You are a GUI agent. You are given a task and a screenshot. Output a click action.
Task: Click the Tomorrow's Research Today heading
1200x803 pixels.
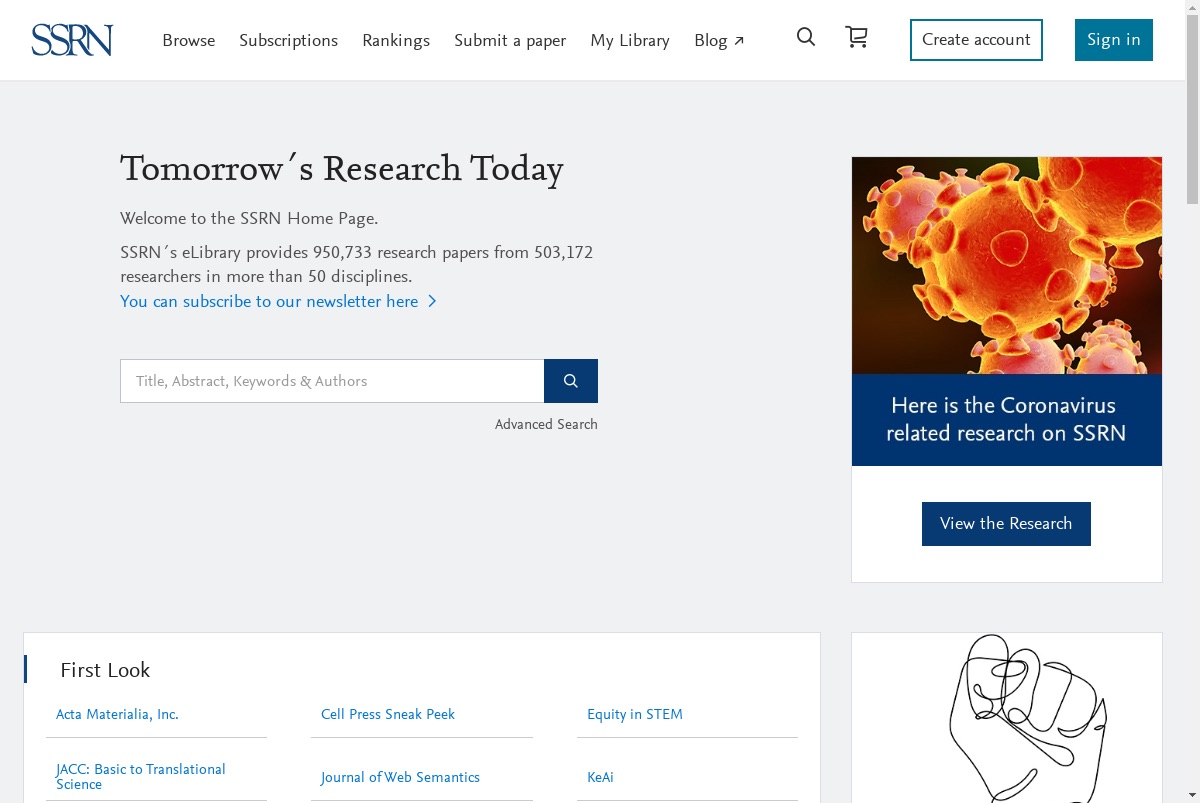[342, 169]
